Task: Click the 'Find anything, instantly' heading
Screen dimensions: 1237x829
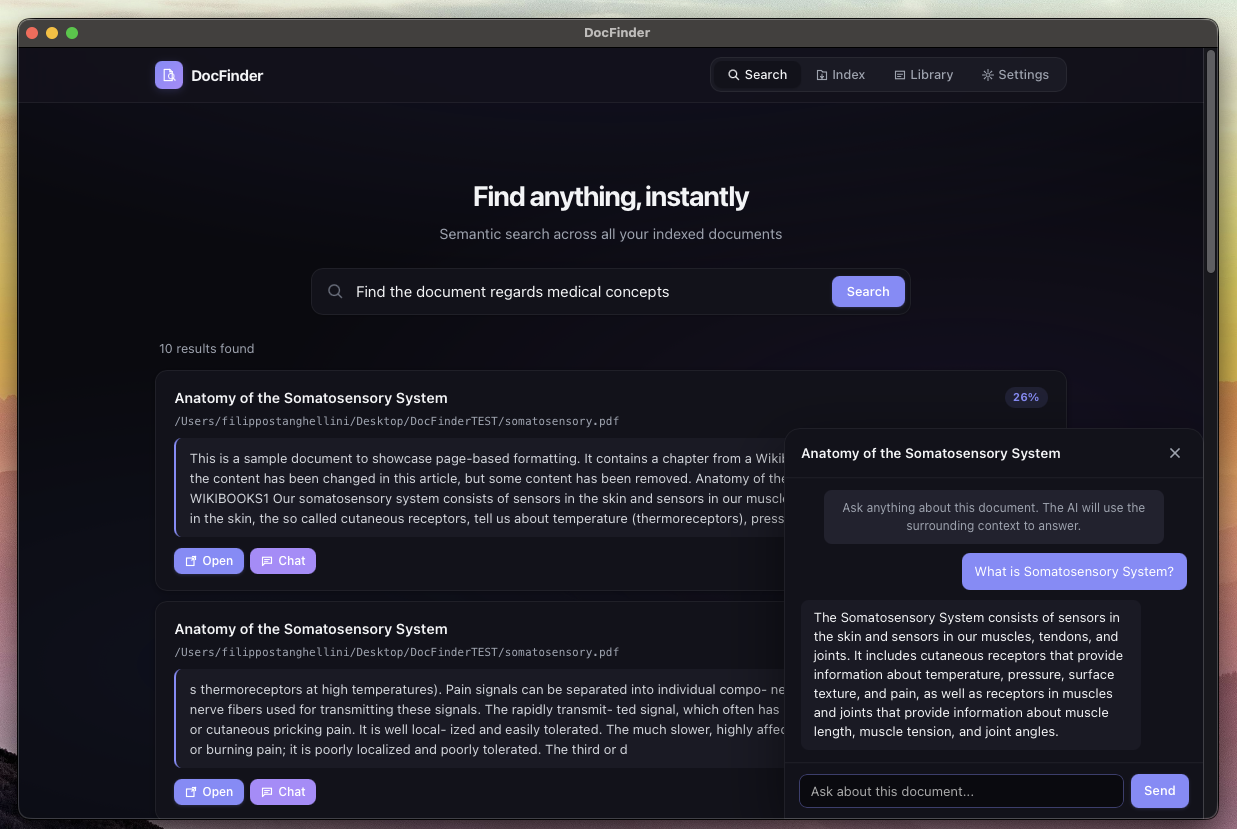Action: 611,196
